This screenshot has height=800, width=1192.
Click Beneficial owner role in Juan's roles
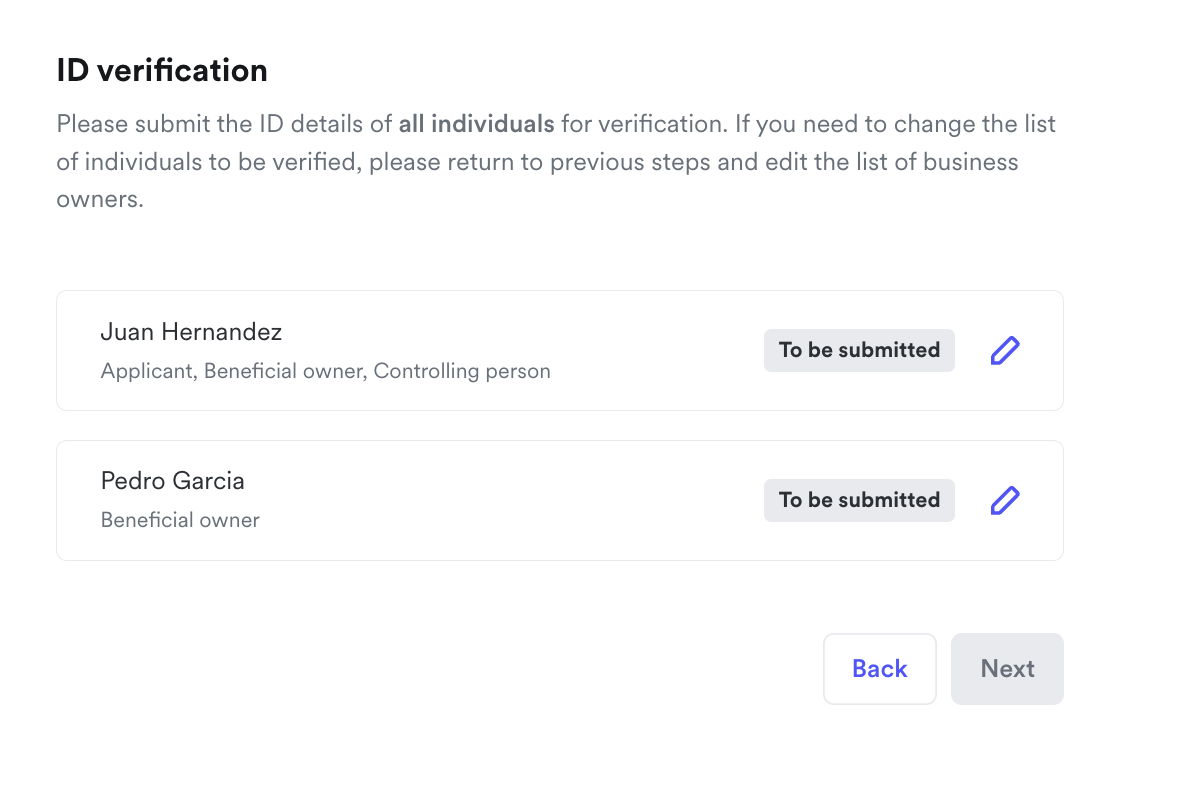tap(283, 371)
